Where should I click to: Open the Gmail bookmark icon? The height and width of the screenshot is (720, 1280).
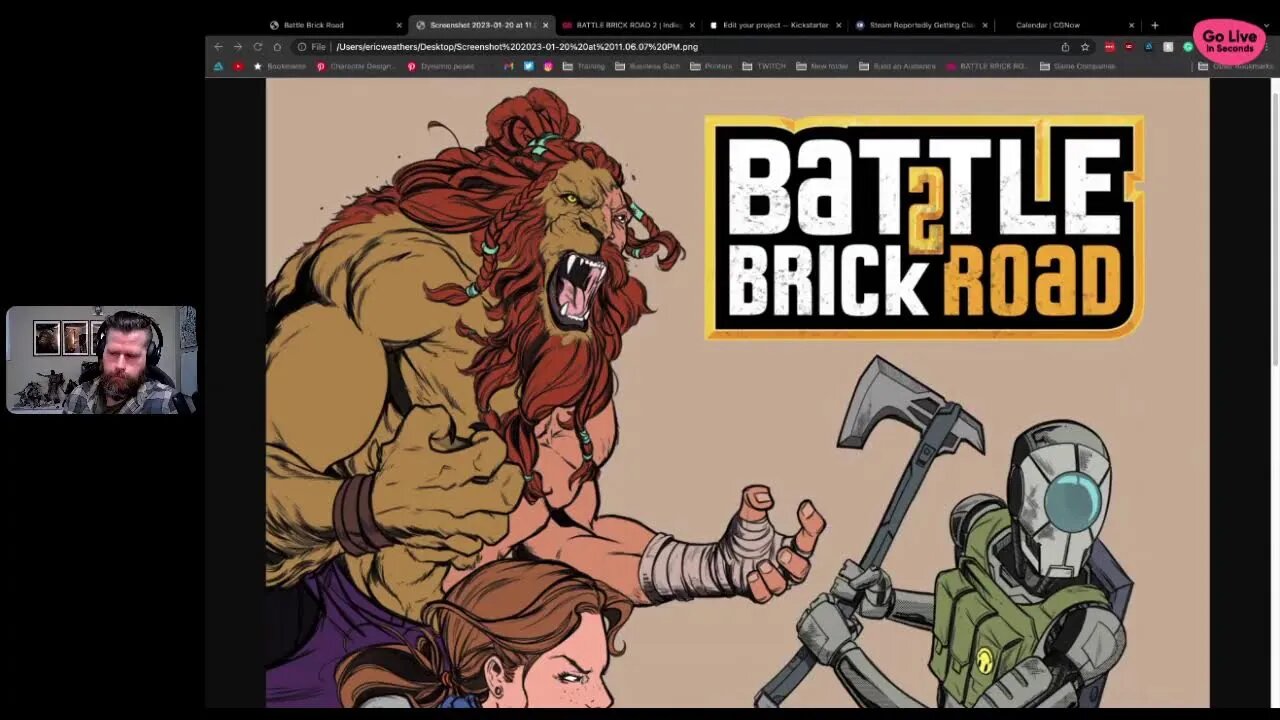(x=509, y=66)
